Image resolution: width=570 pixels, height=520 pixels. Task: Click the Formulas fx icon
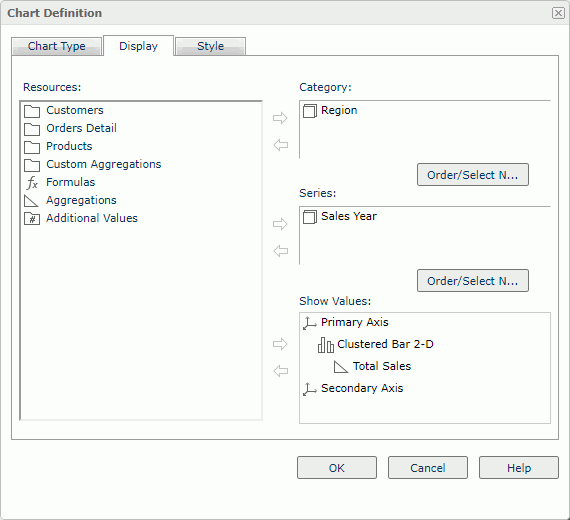pyautogui.click(x=32, y=183)
